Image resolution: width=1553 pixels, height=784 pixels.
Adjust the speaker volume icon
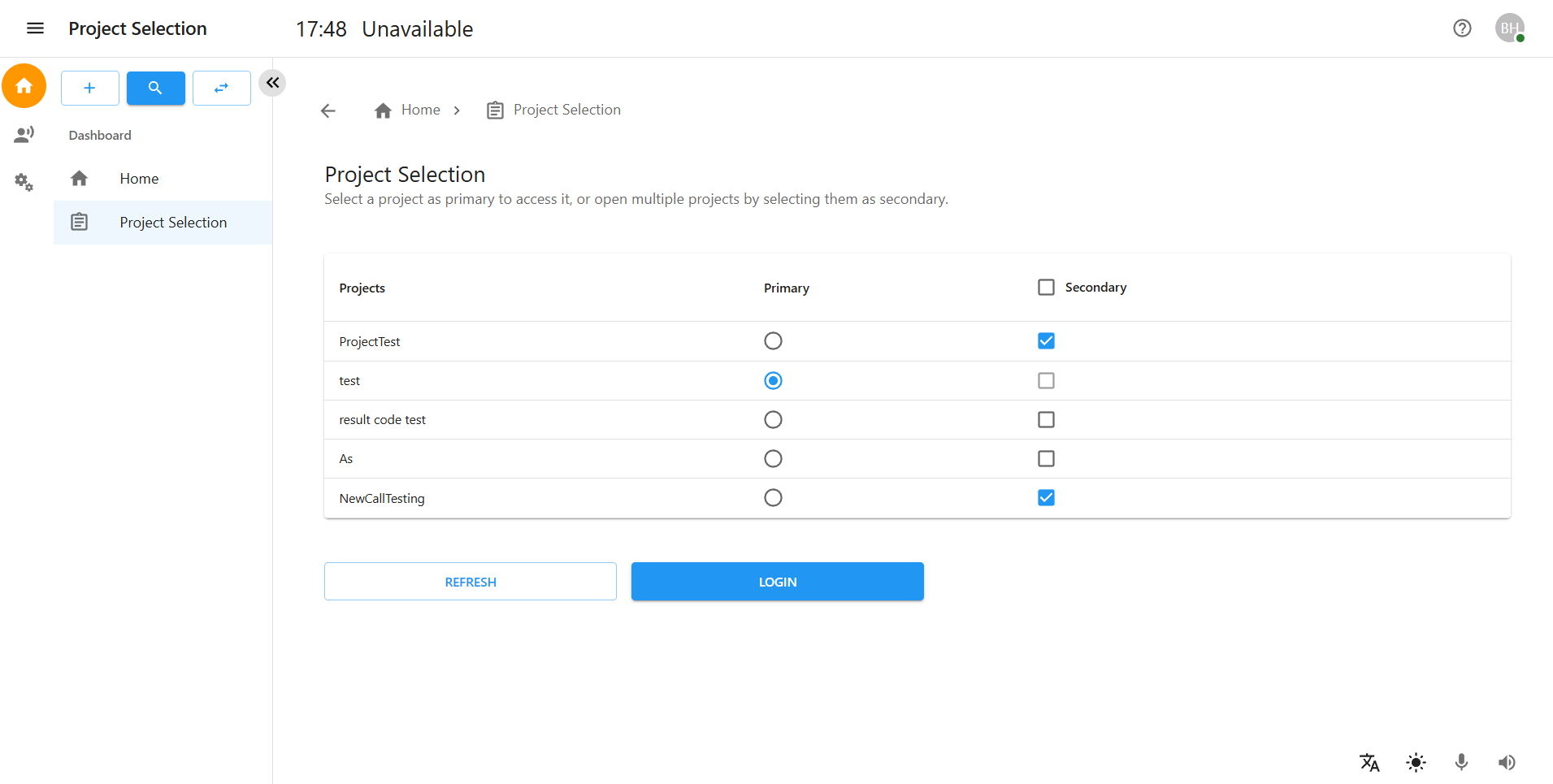tap(1507, 762)
